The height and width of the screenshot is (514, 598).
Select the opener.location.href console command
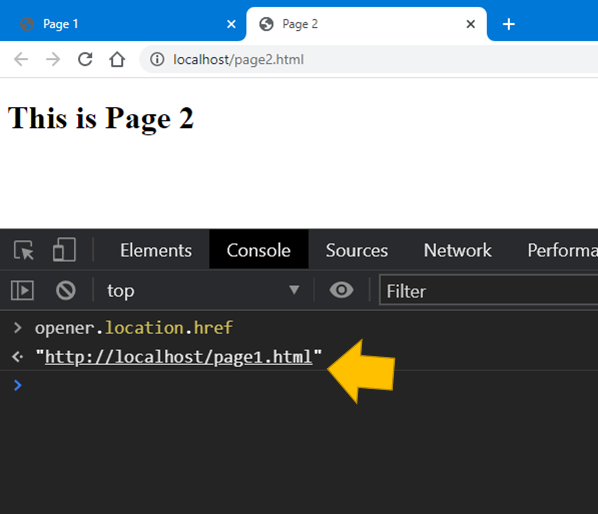coord(134,328)
